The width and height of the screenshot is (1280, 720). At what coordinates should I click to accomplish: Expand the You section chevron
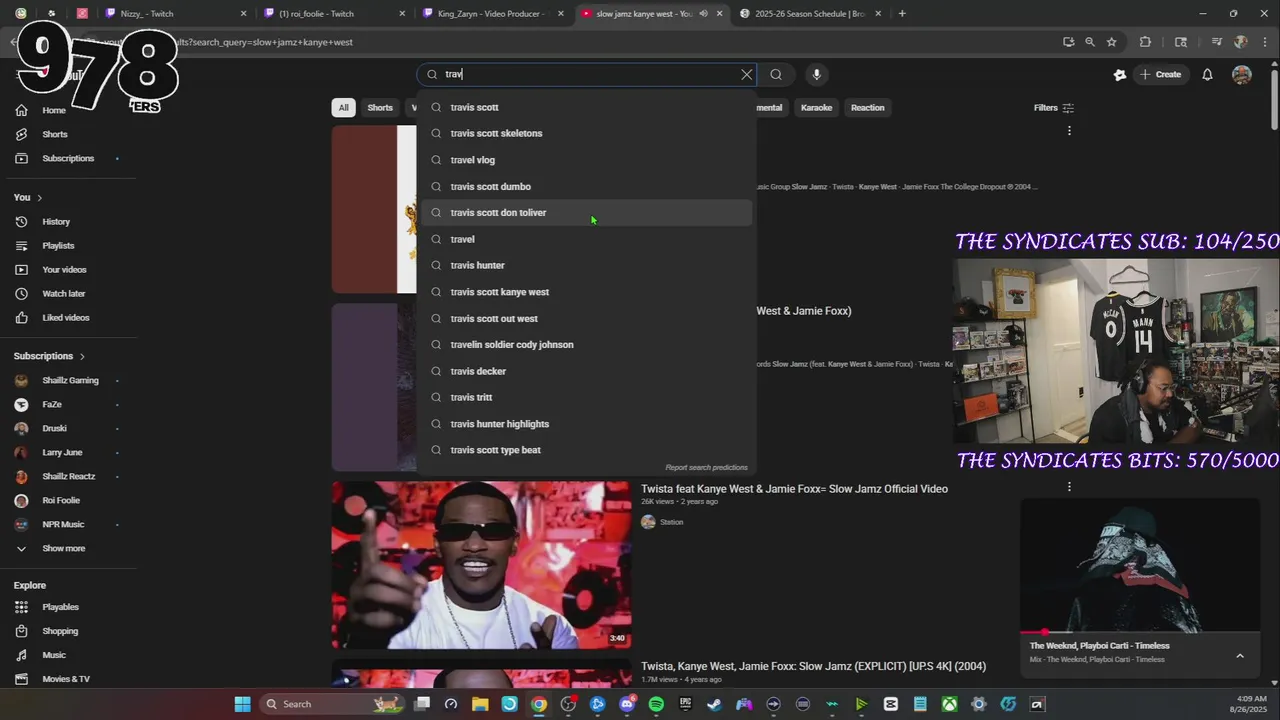39,197
